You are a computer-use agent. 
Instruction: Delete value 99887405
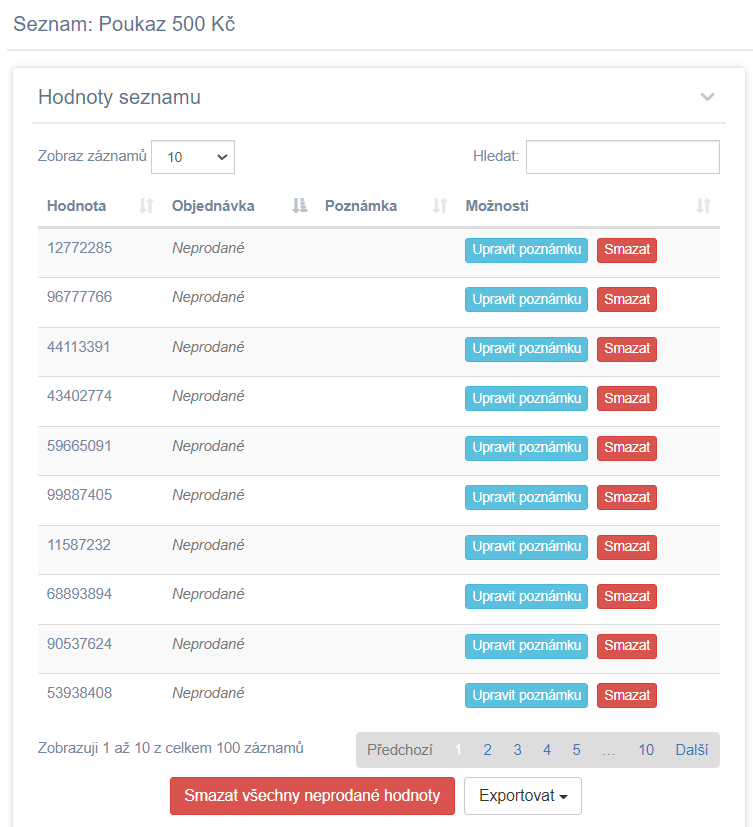pyautogui.click(x=627, y=497)
